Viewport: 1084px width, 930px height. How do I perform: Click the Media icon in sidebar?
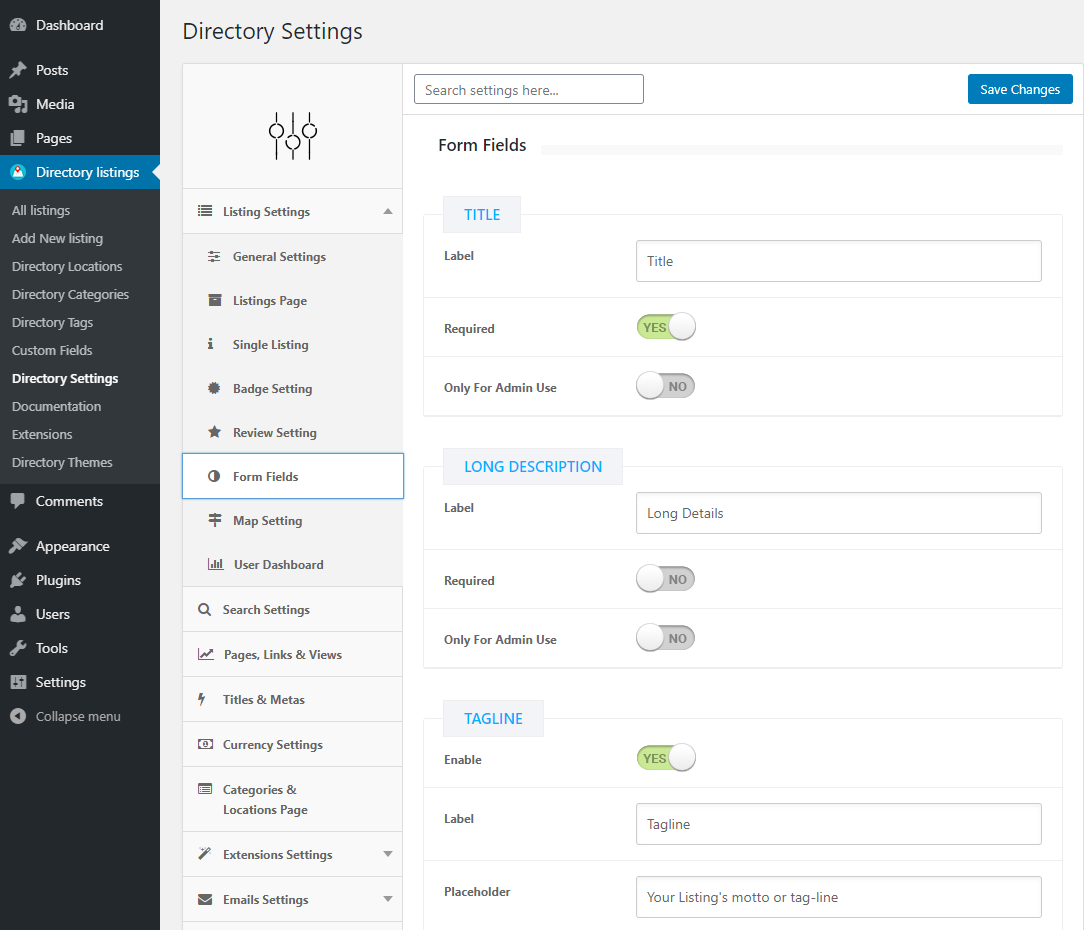click(18, 104)
